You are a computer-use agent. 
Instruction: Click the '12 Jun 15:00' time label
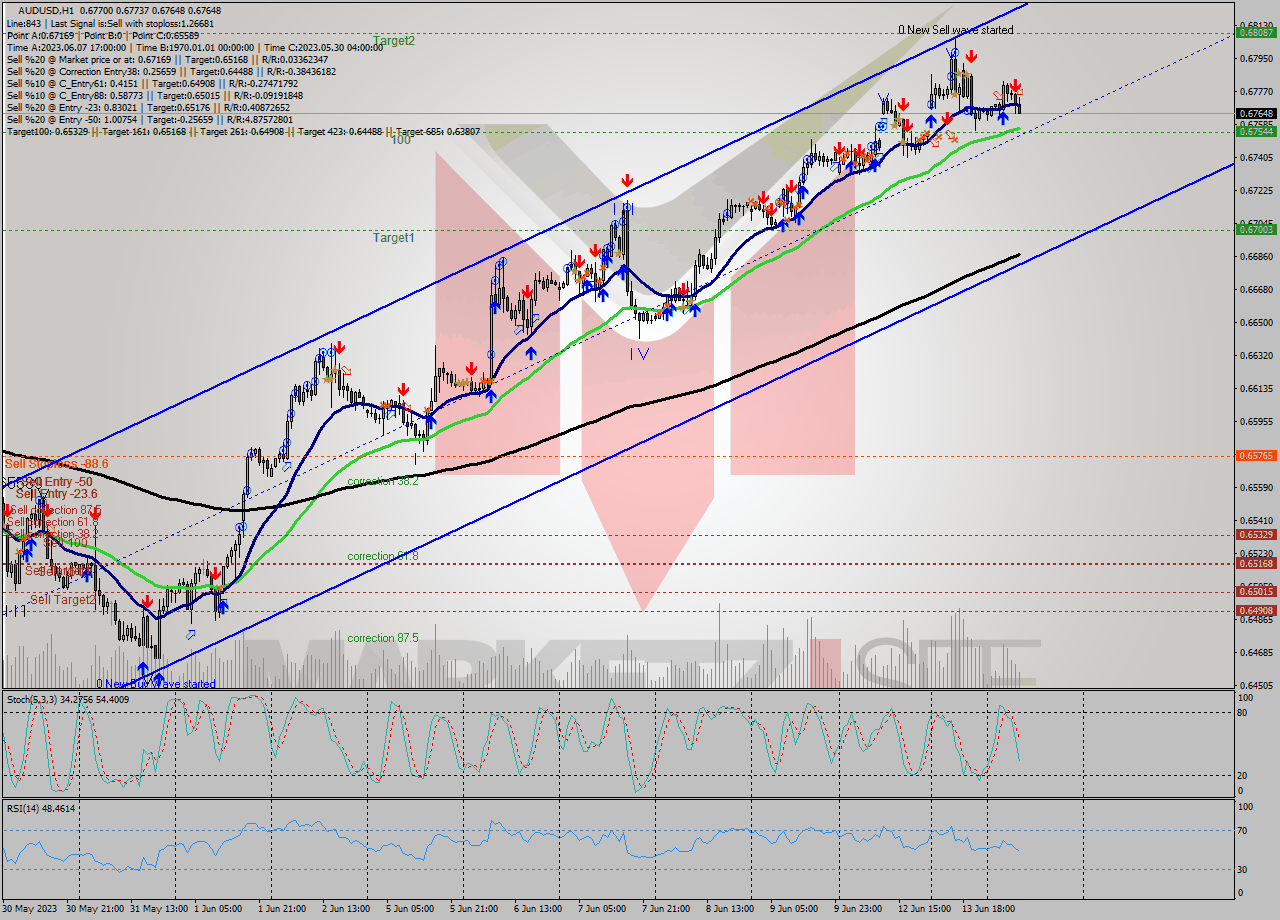pos(926,909)
